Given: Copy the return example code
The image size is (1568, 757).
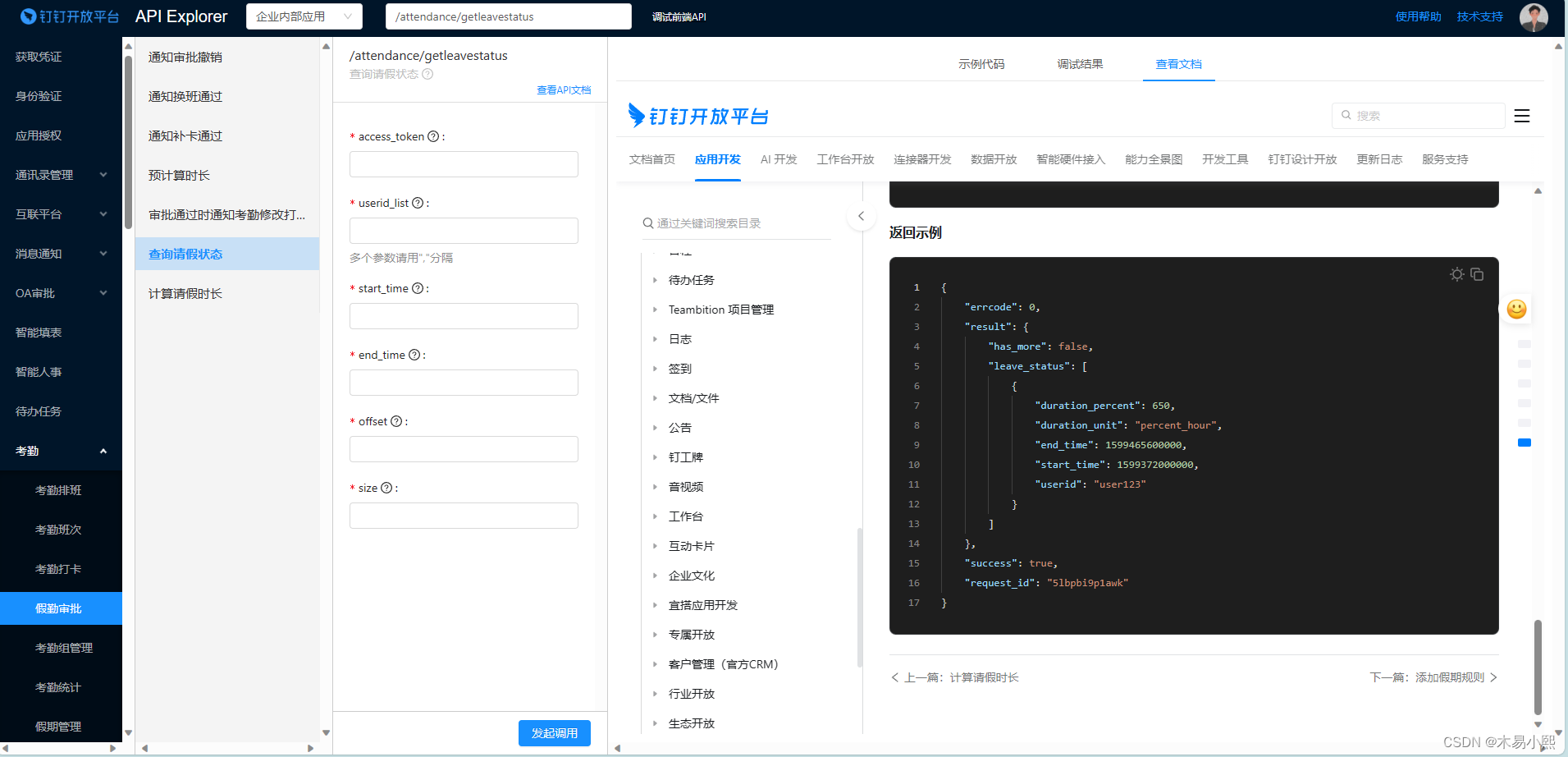Looking at the screenshot, I should click(x=1477, y=274).
